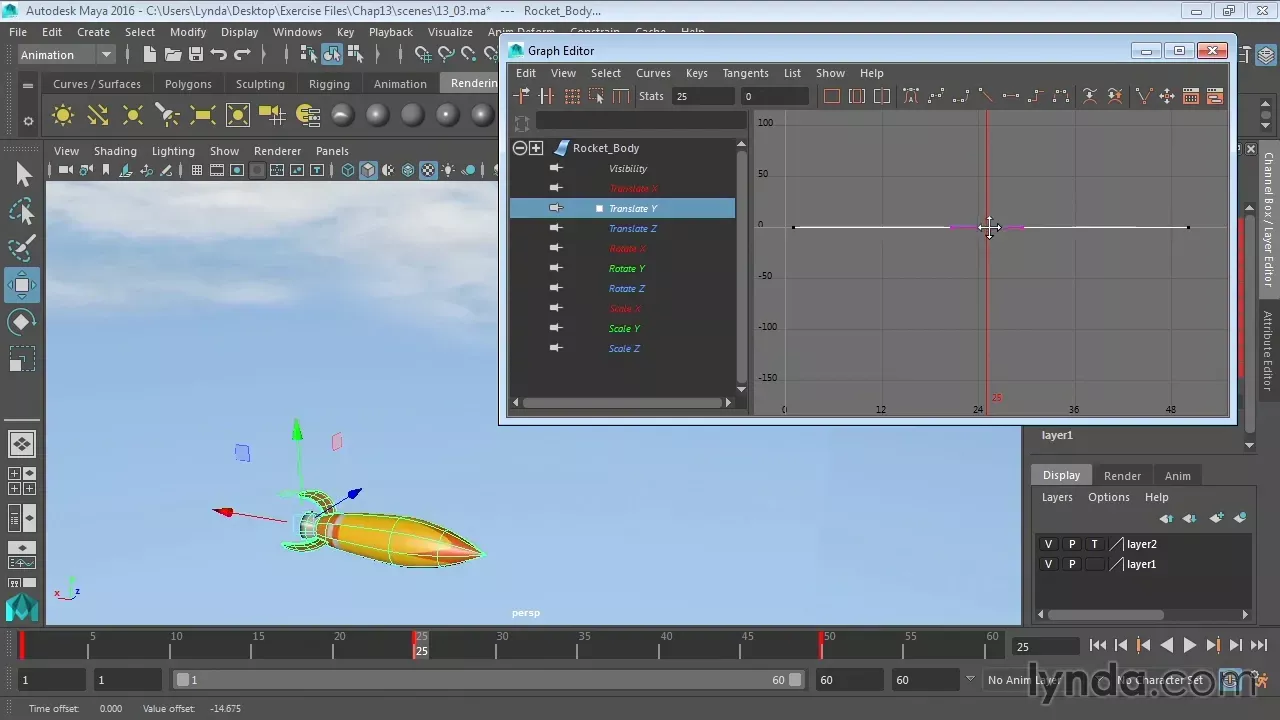
Task: Collapse Rocket_Body in Graph Editor outliner
Action: (520, 148)
